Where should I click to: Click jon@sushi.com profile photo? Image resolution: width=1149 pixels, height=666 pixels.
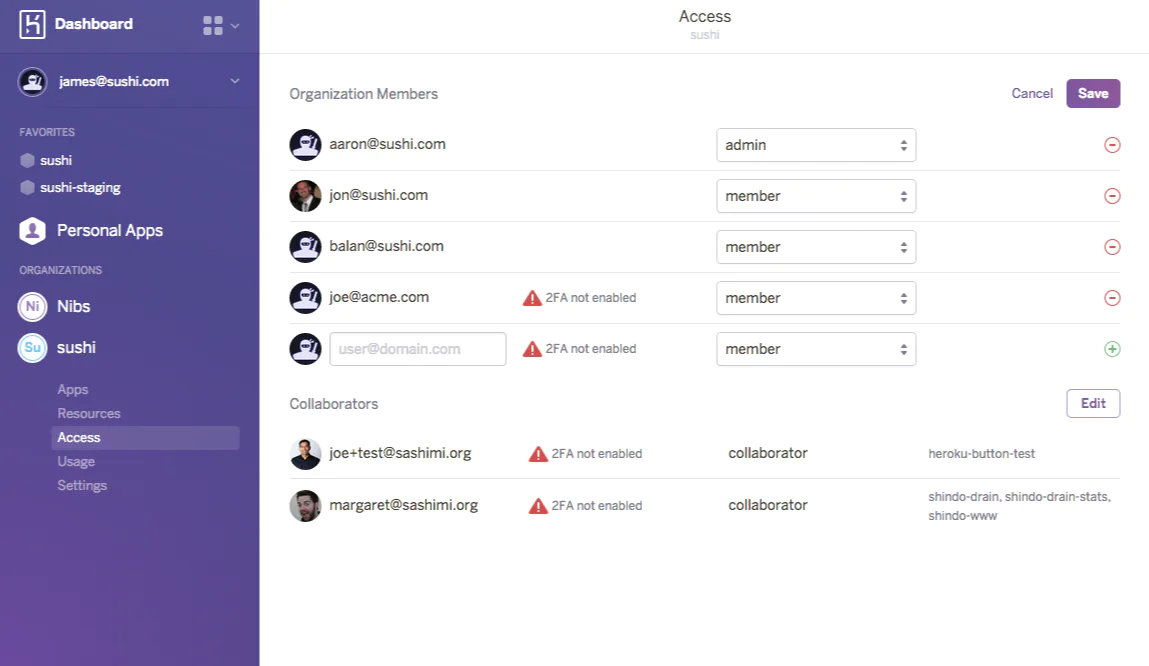click(x=305, y=196)
